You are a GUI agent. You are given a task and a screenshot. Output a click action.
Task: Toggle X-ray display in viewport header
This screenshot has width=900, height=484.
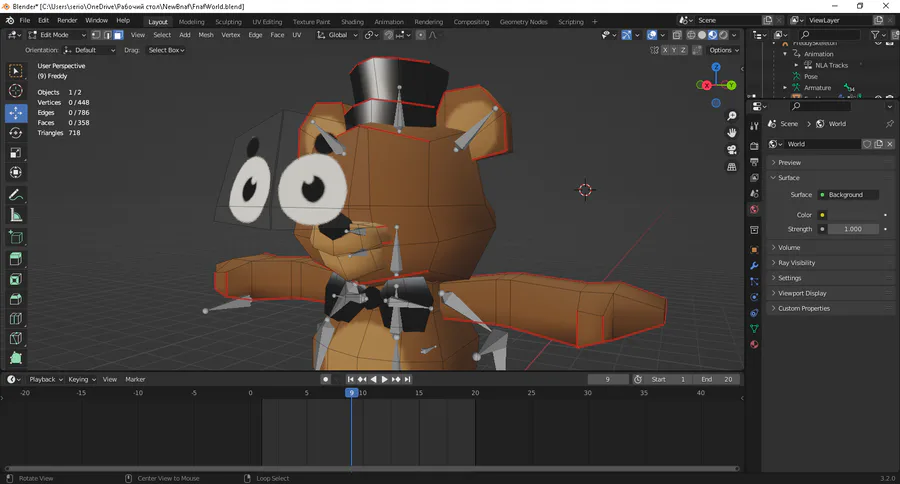tap(677, 35)
